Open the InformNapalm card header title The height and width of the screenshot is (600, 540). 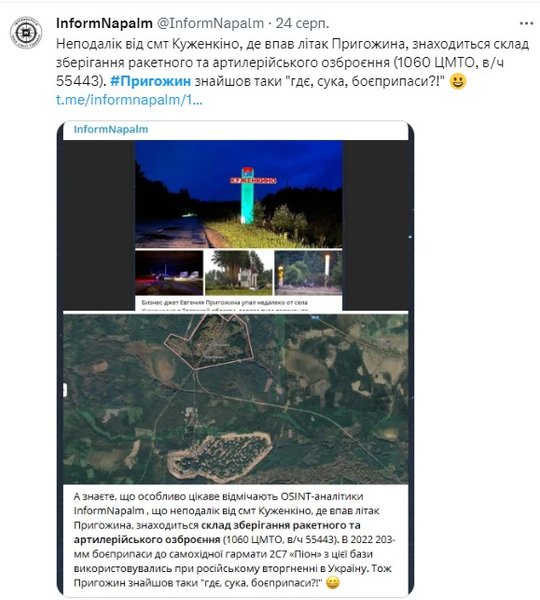[x=111, y=129]
